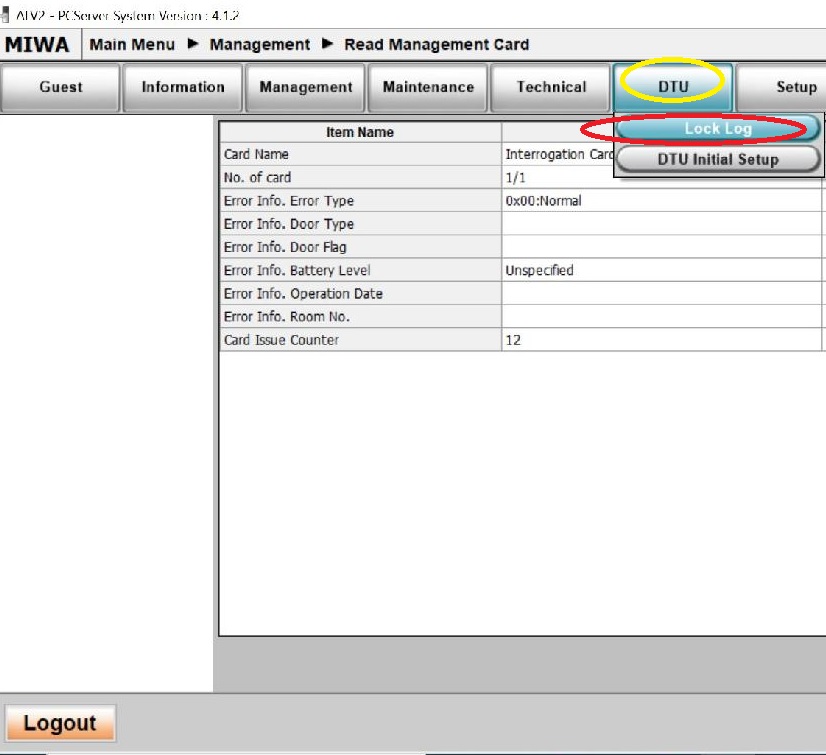826x755 pixels.
Task: Select Lock Log from DTU menu
Action: click(x=717, y=129)
